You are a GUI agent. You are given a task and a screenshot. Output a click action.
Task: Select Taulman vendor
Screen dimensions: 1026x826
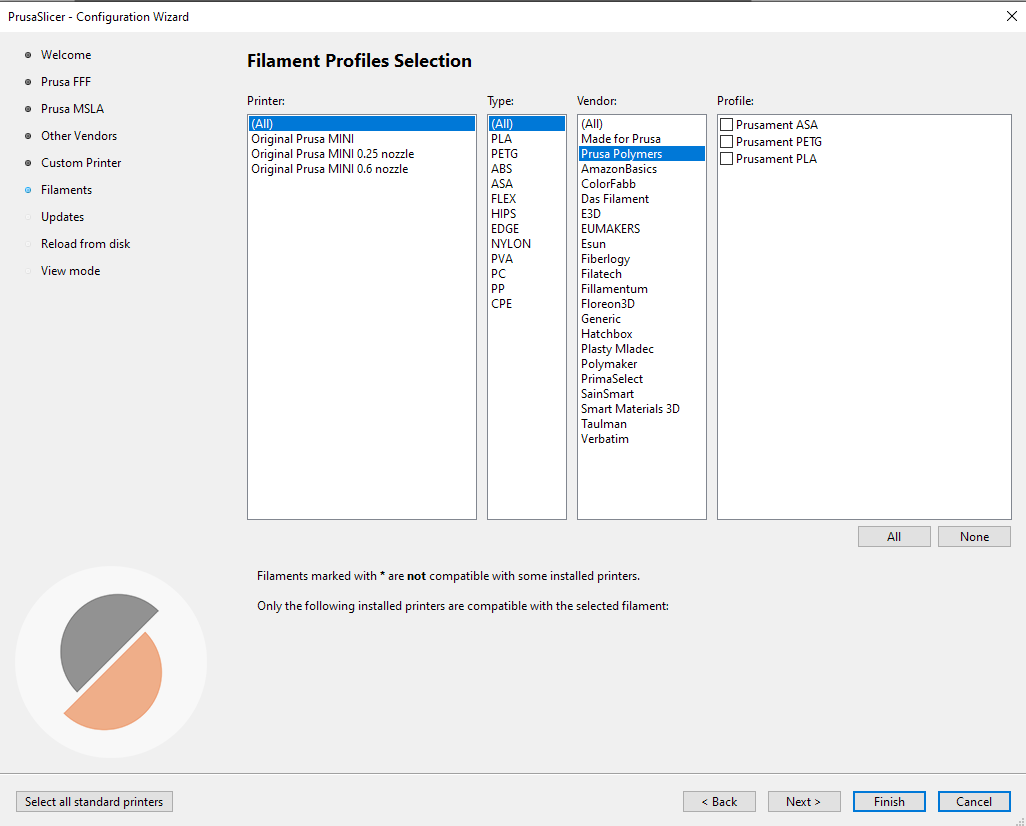point(642,424)
